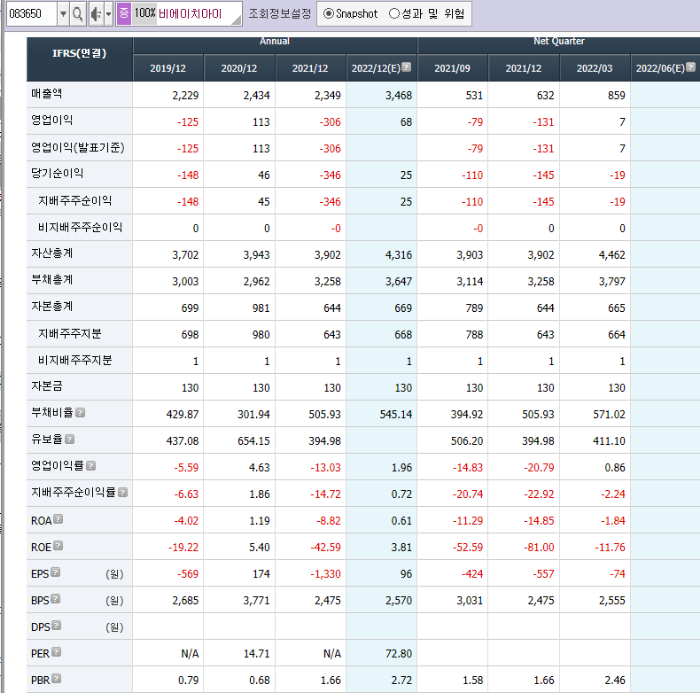Click the 자본총계 row label
The image size is (700, 693).
tap(52, 306)
